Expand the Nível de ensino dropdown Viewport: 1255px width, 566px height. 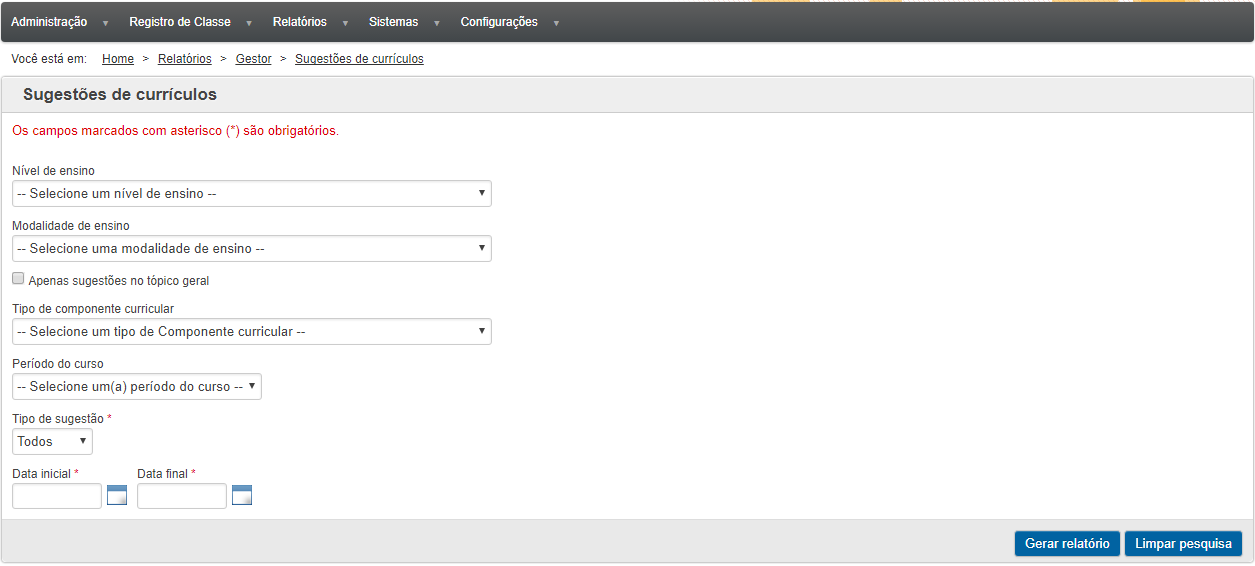(x=252, y=193)
